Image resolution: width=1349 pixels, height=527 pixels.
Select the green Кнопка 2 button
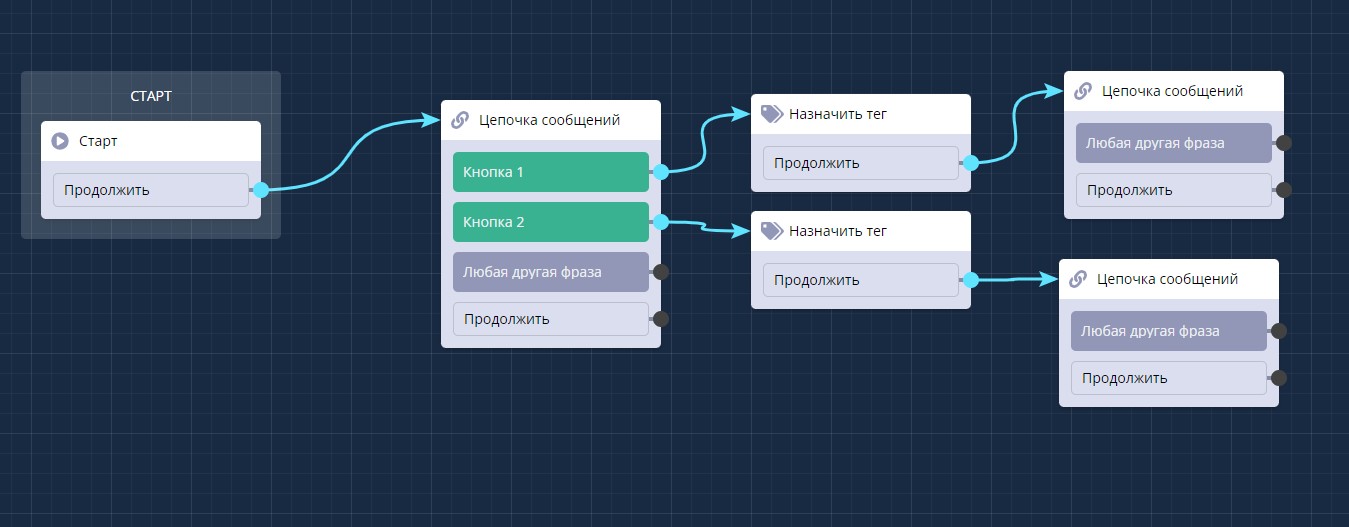coord(550,222)
